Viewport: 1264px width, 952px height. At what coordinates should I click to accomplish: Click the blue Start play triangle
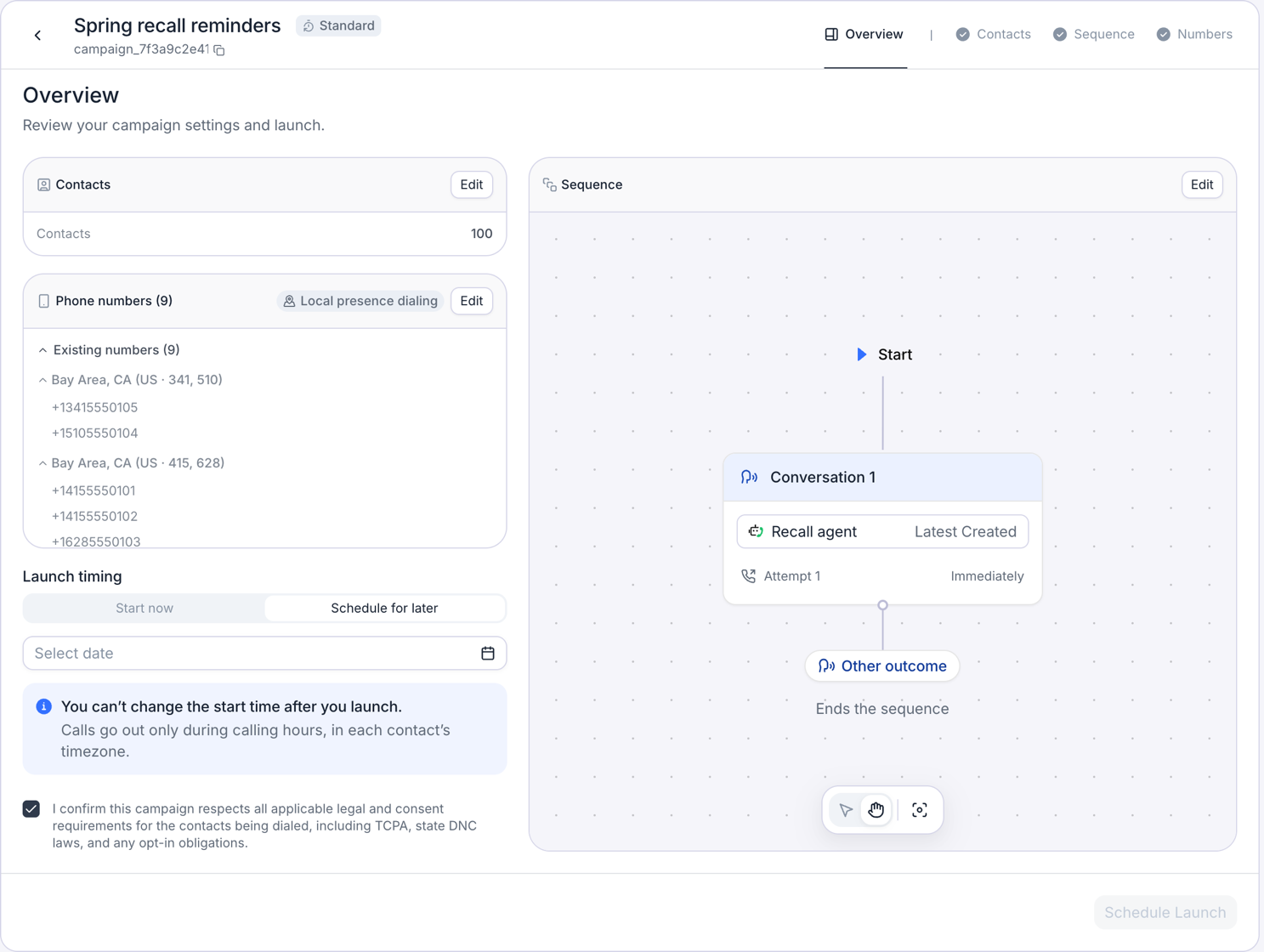click(862, 354)
